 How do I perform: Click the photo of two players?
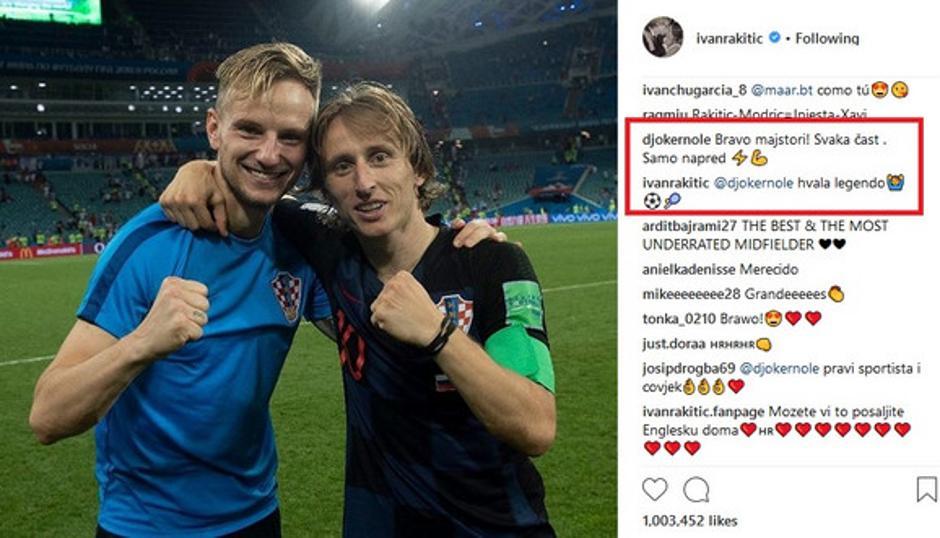click(x=309, y=269)
